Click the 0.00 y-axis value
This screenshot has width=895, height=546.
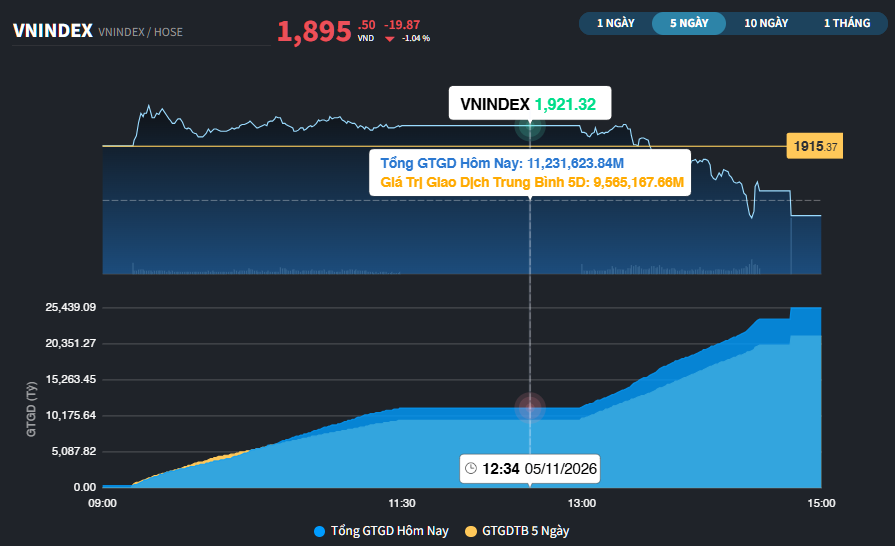point(84,487)
